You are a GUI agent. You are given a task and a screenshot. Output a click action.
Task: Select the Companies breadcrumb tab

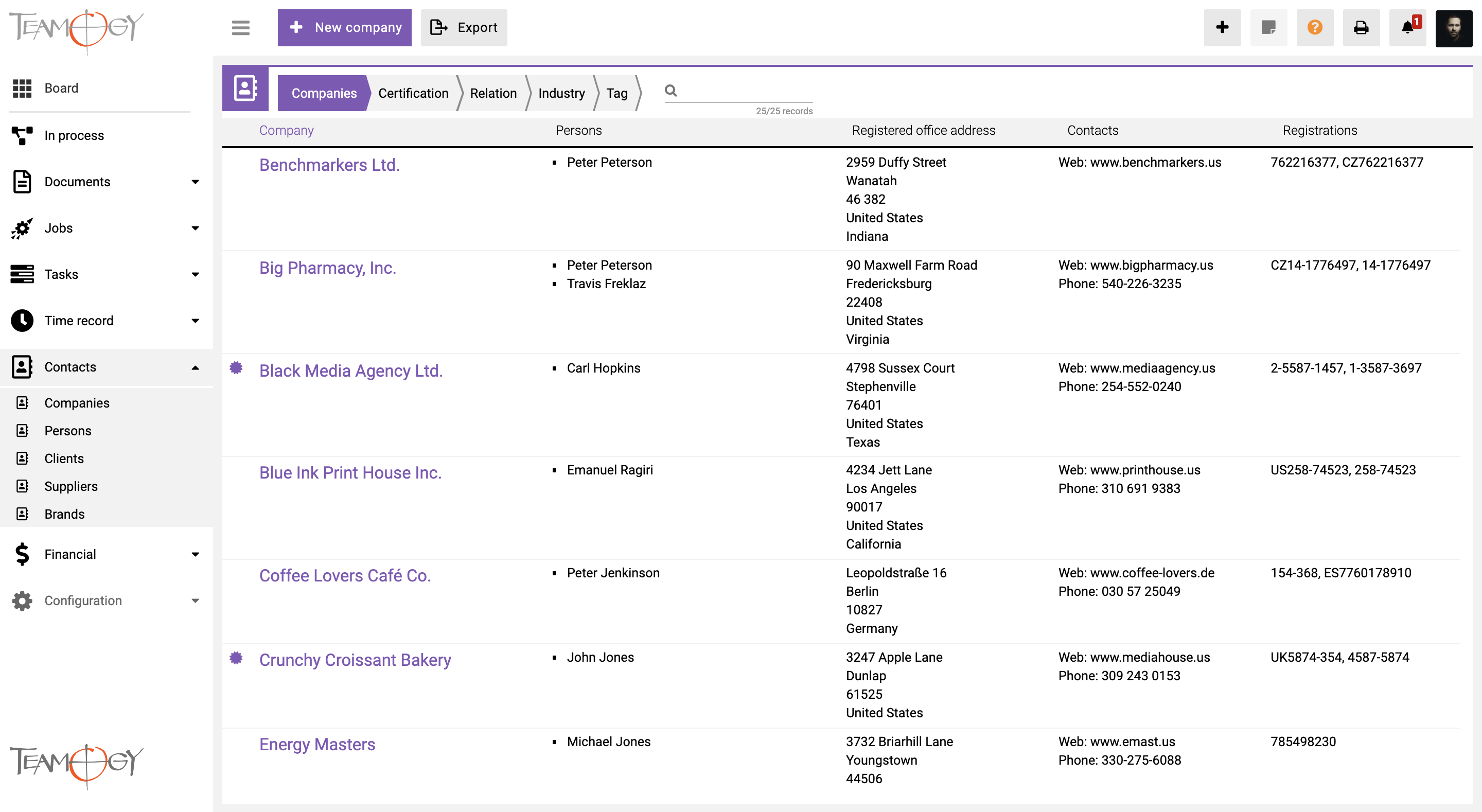coord(324,93)
